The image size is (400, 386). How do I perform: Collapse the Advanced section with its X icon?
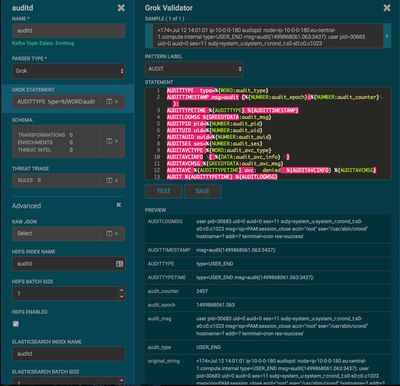(x=119, y=205)
